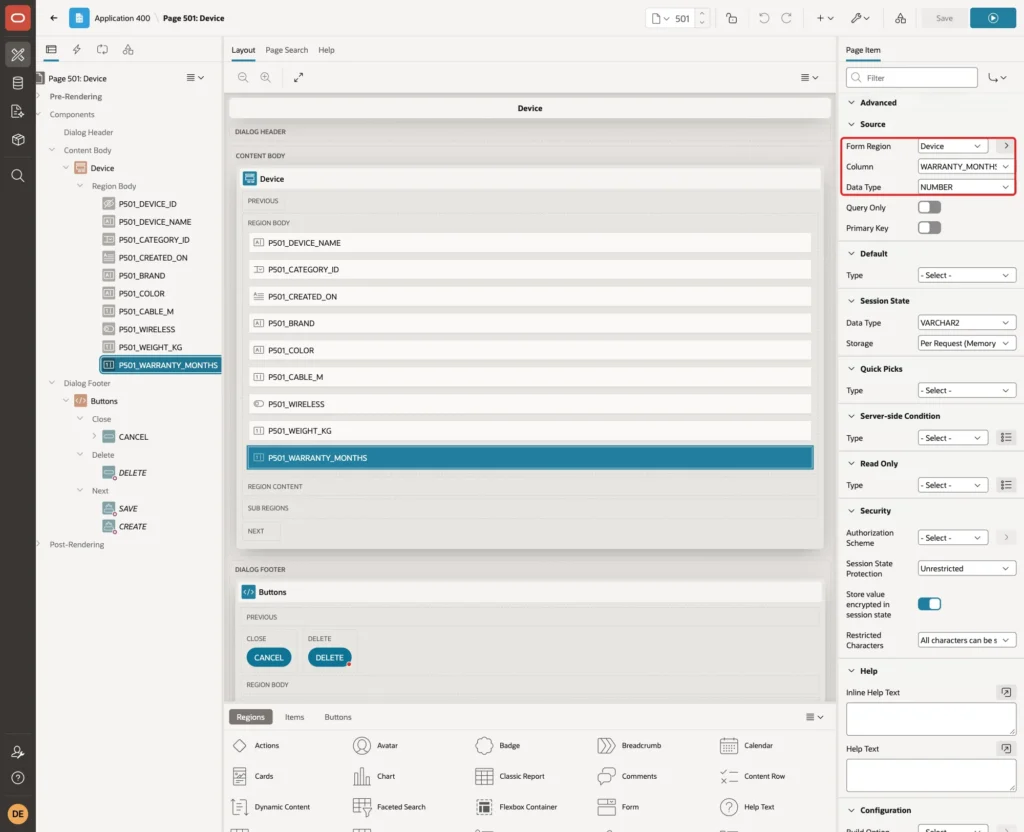Image resolution: width=1024 pixels, height=832 pixels.
Task: Click the CANCEL button in layout
Action: tap(269, 658)
